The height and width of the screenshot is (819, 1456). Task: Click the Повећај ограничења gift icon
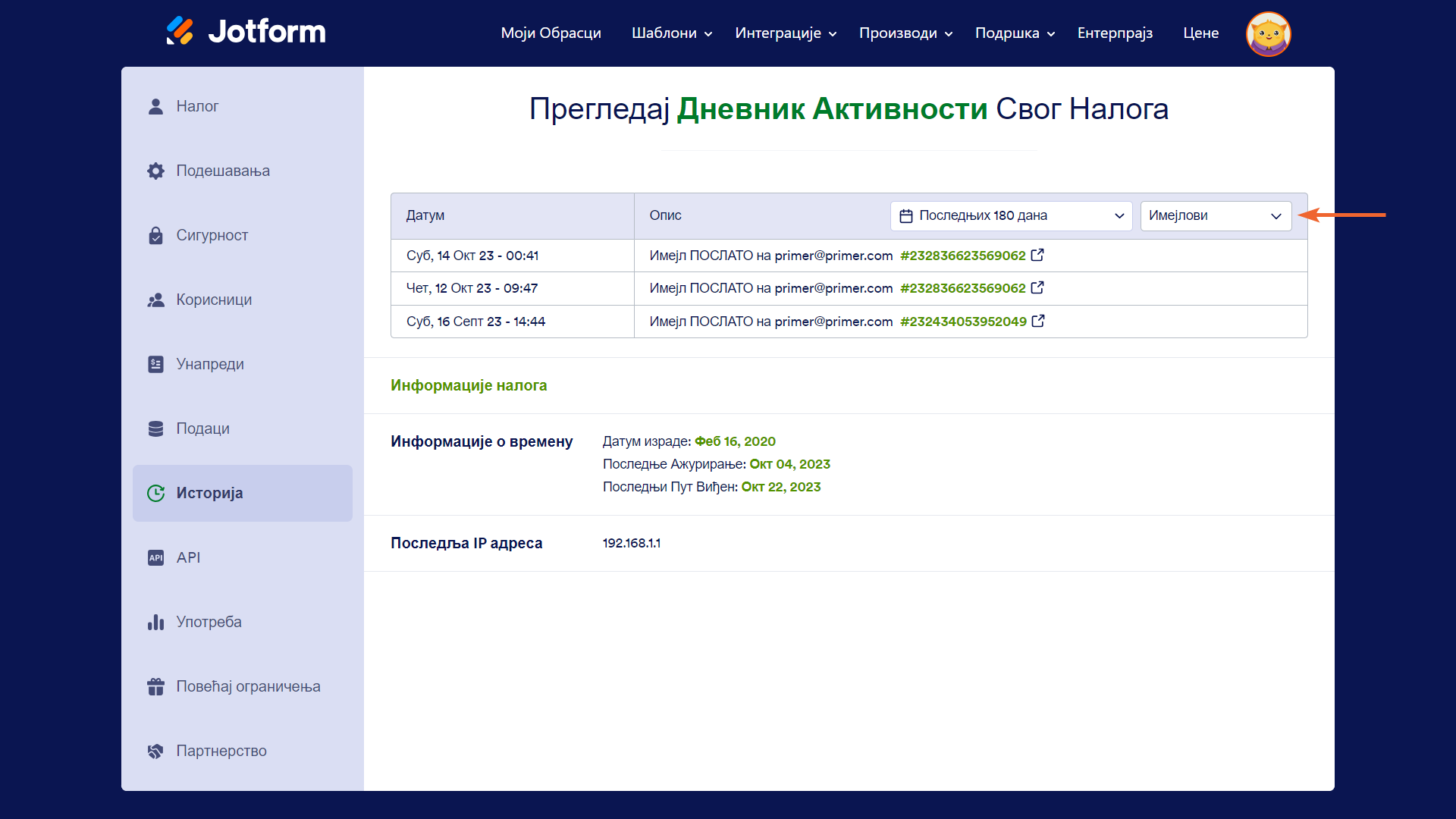point(155,687)
